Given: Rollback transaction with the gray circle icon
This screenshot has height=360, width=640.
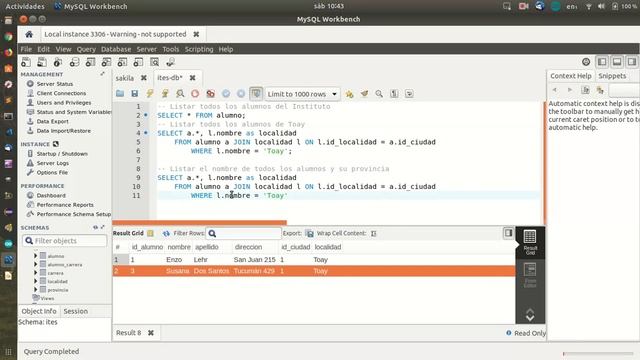Looking at the screenshot, I should (241, 94).
